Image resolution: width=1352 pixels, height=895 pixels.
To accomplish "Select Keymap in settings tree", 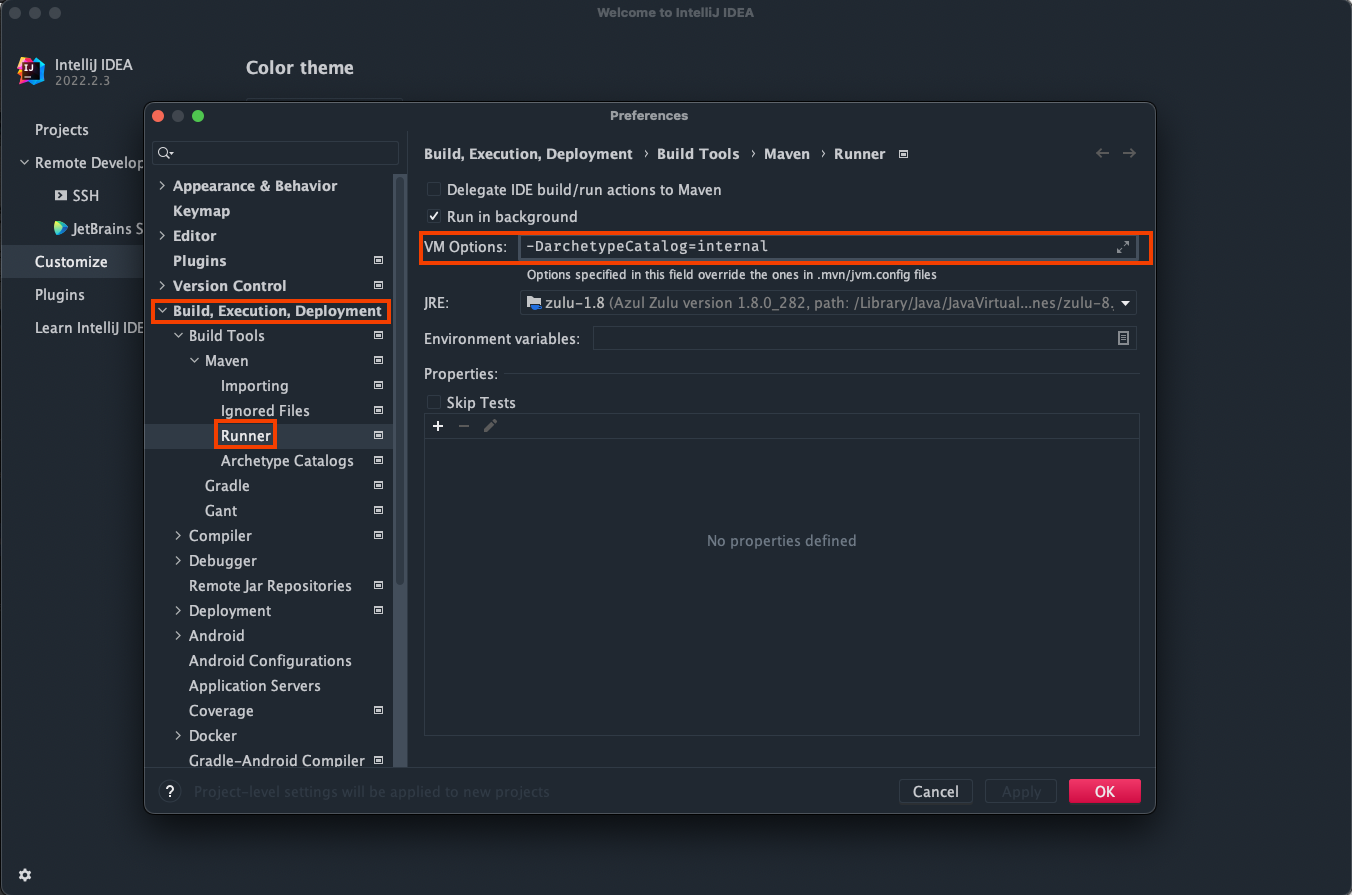I will pyautogui.click(x=201, y=211).
